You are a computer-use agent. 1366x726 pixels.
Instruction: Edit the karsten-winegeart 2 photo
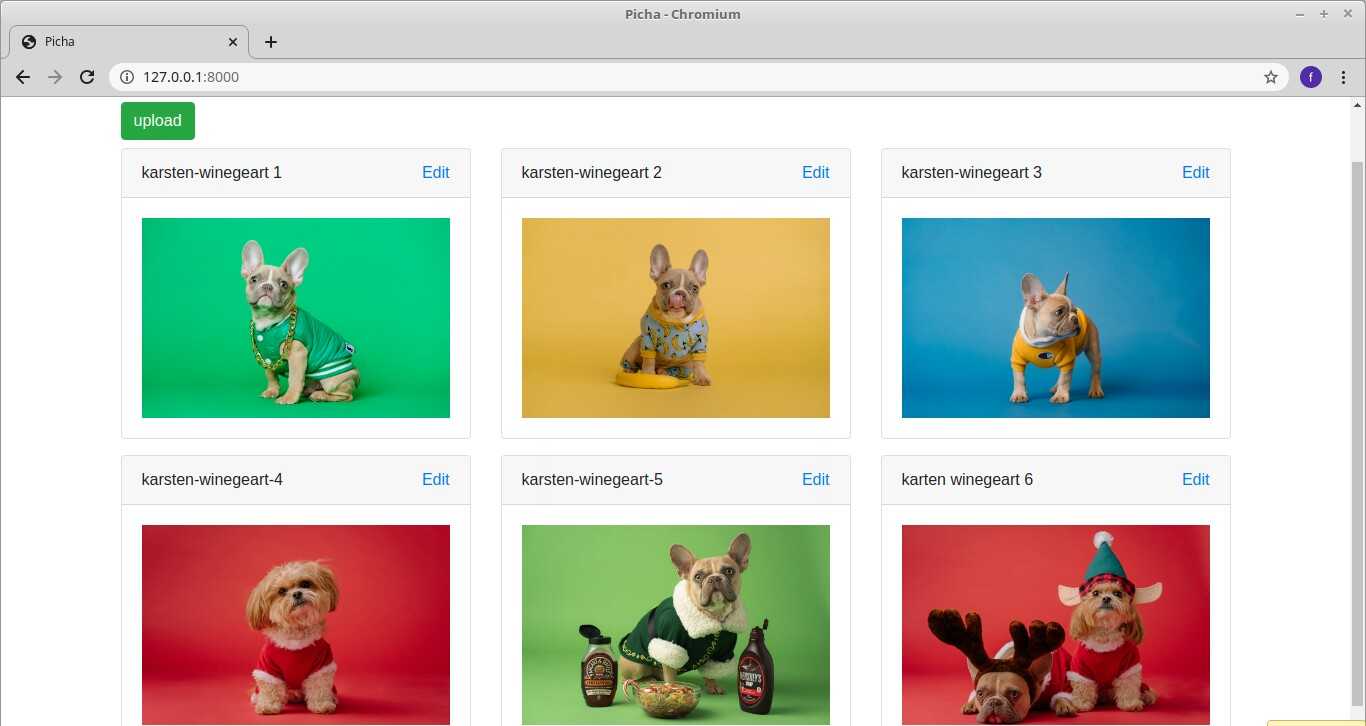[815, 172]
